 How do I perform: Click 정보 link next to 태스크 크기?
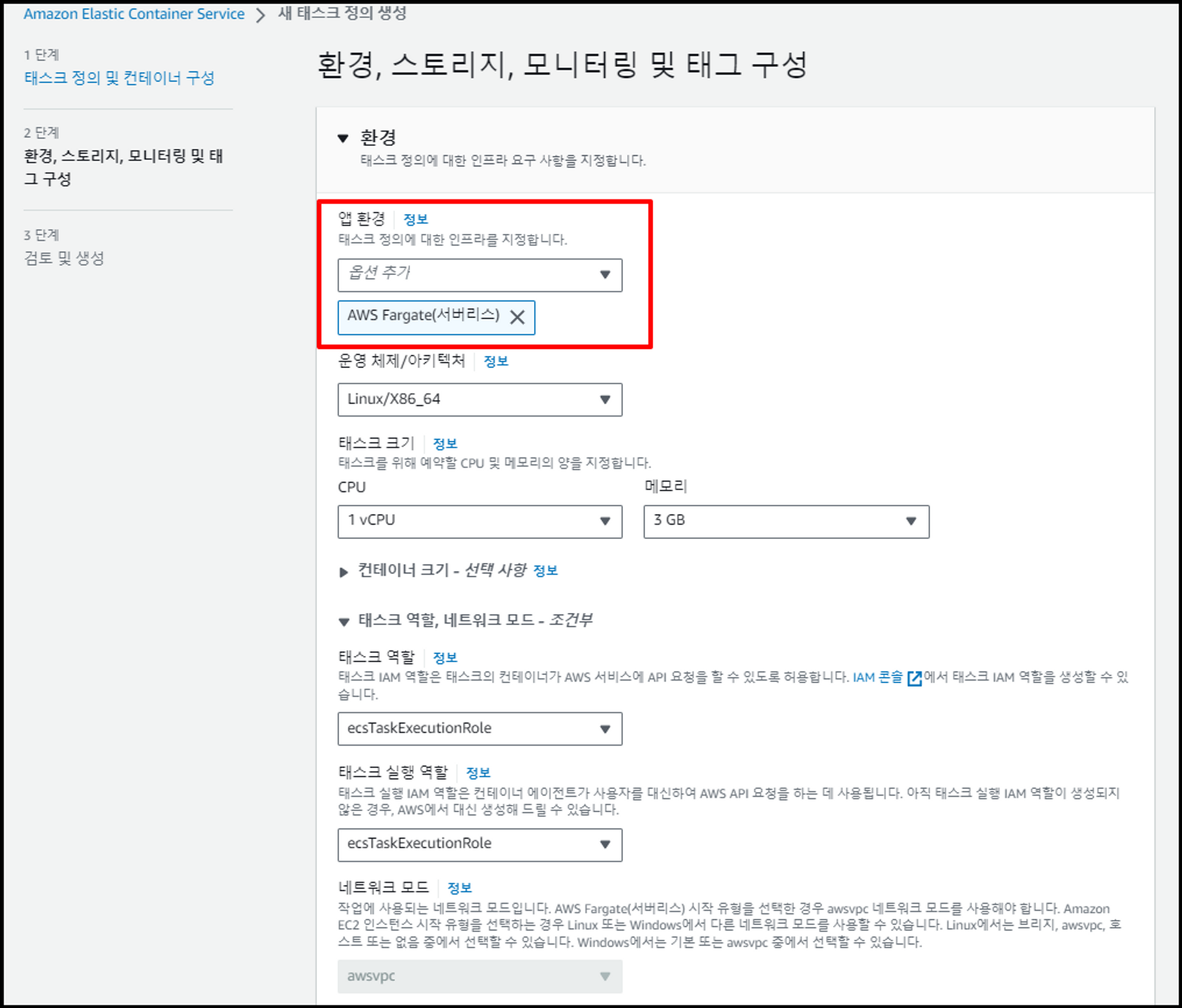(x=444, y=444)
